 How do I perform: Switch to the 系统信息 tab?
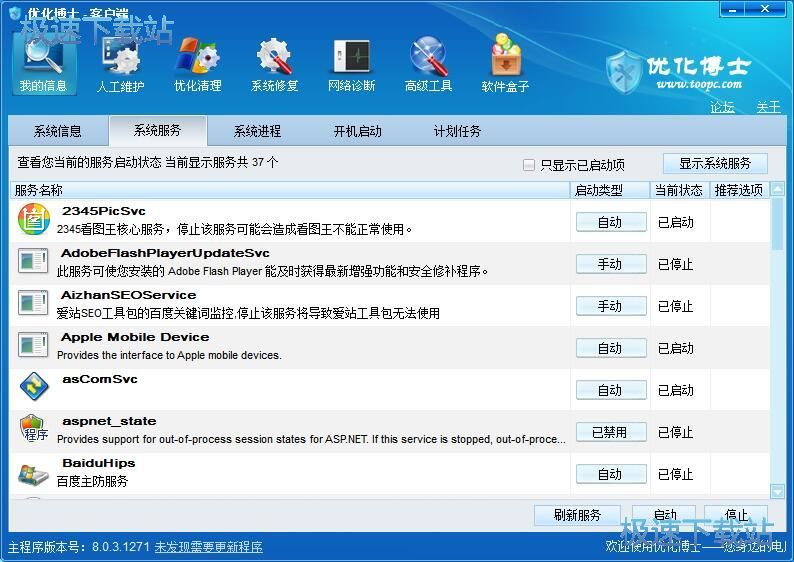pyautogui.click(x=58, y=131)
